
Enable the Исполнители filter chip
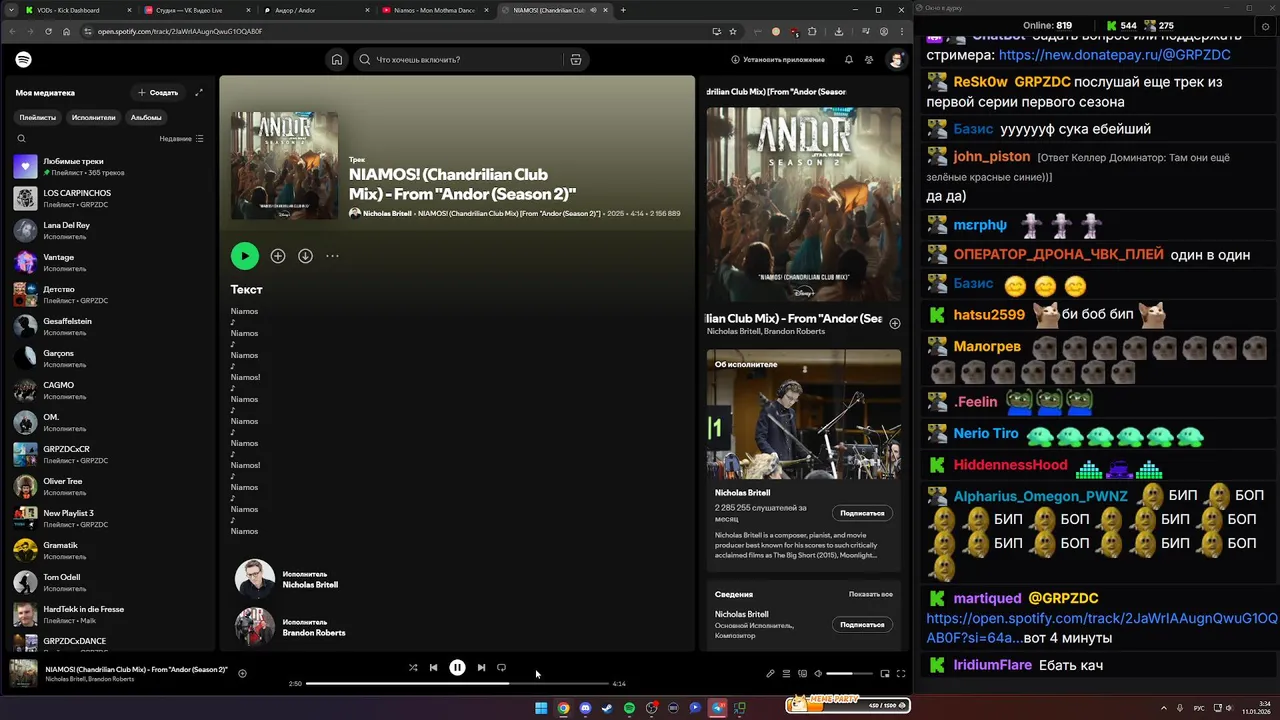click(x=93, y=117)
